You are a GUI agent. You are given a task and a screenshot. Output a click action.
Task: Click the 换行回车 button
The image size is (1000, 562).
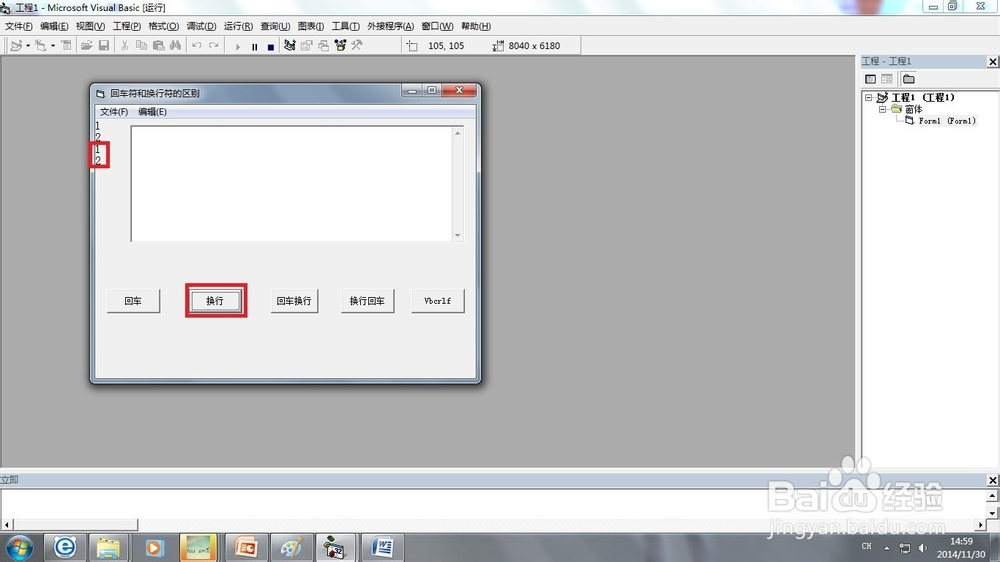(x=367, y=300)
